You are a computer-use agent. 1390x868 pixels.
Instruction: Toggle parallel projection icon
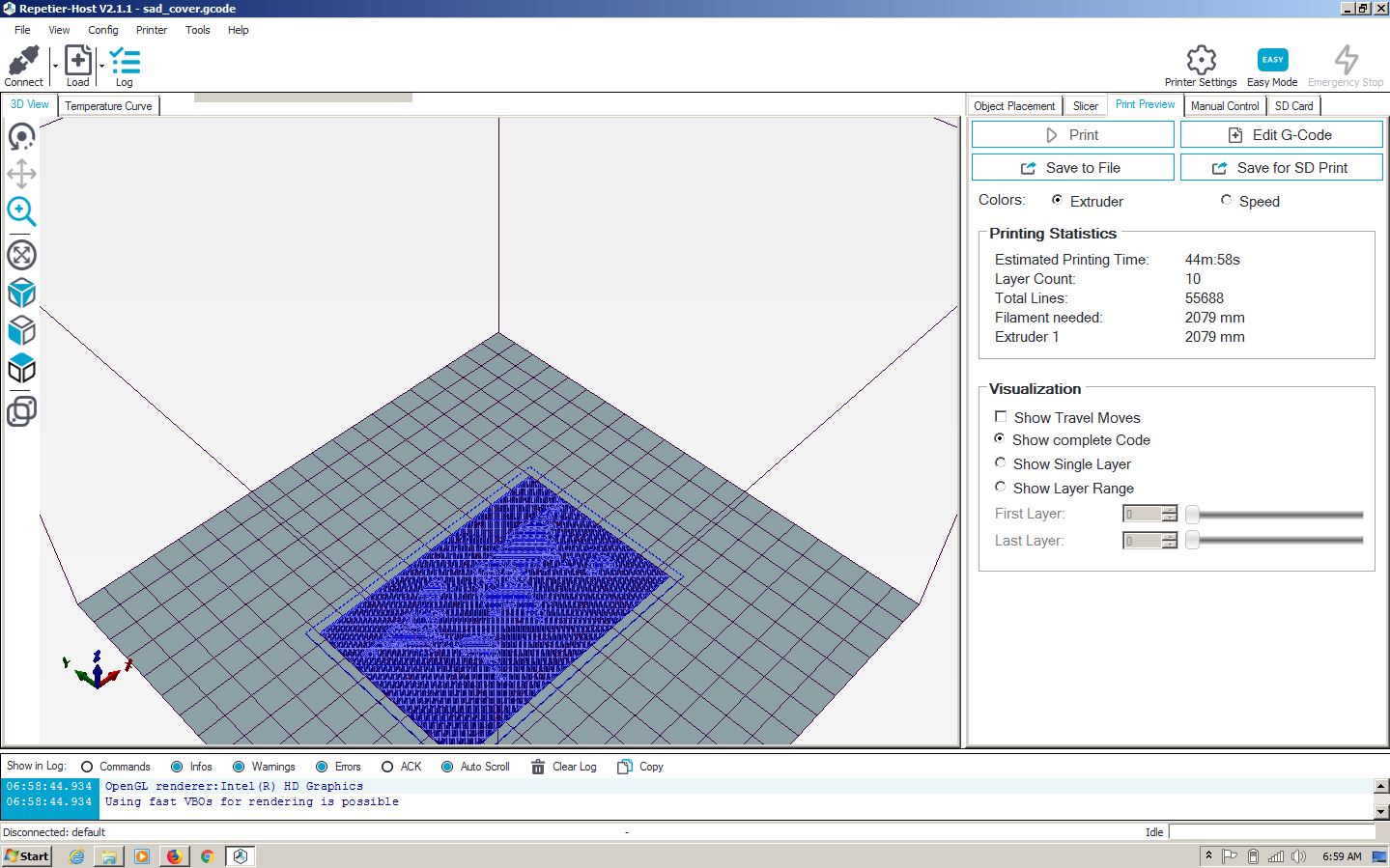(x=21, y=411)
